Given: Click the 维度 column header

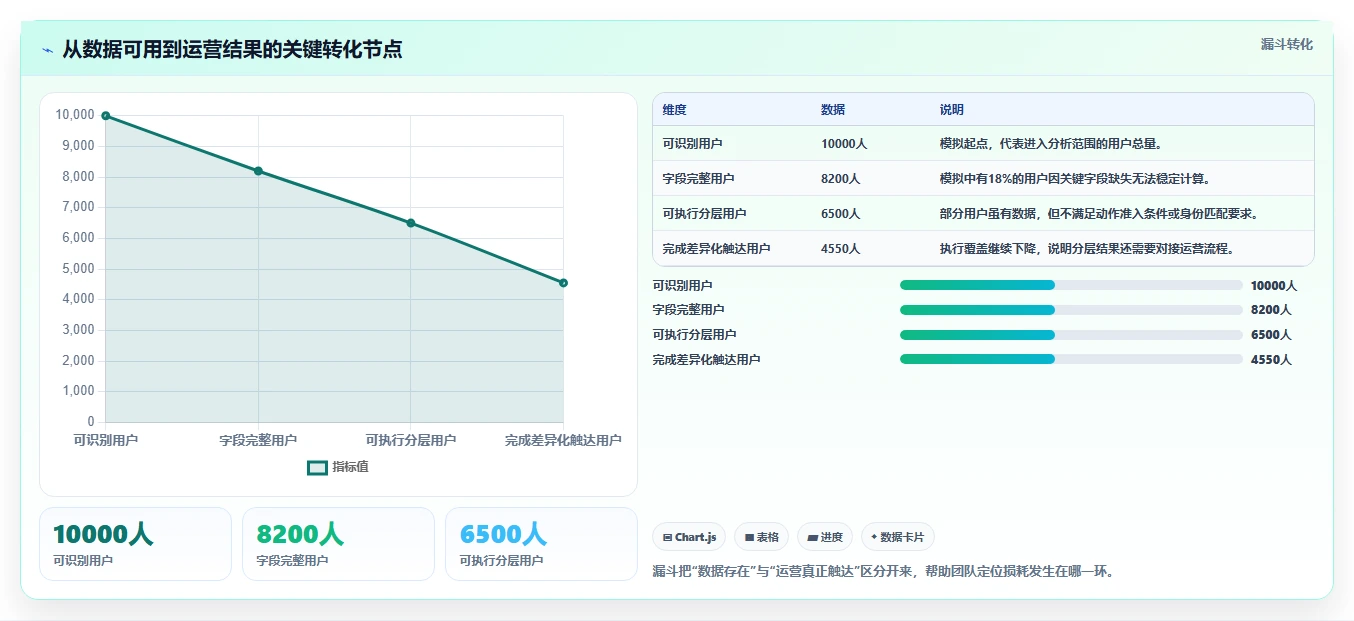Looking at the screenshot, I should (675, 110).
